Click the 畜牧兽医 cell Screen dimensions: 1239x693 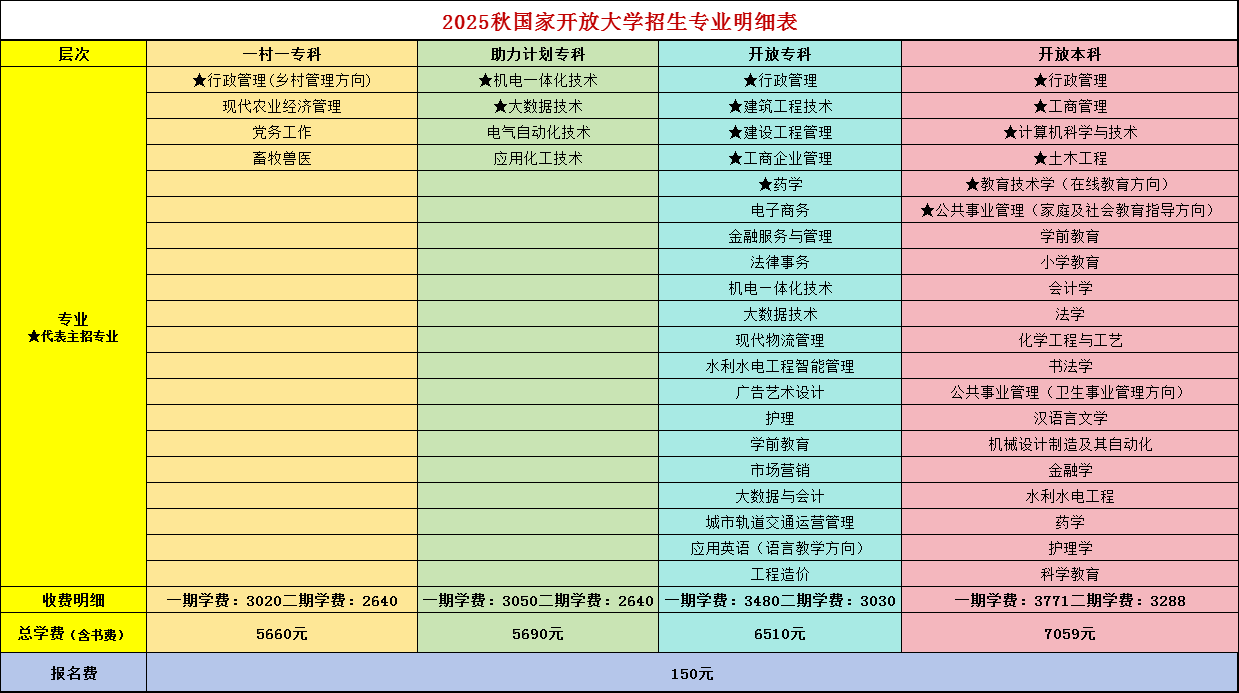tap(282, 158)
